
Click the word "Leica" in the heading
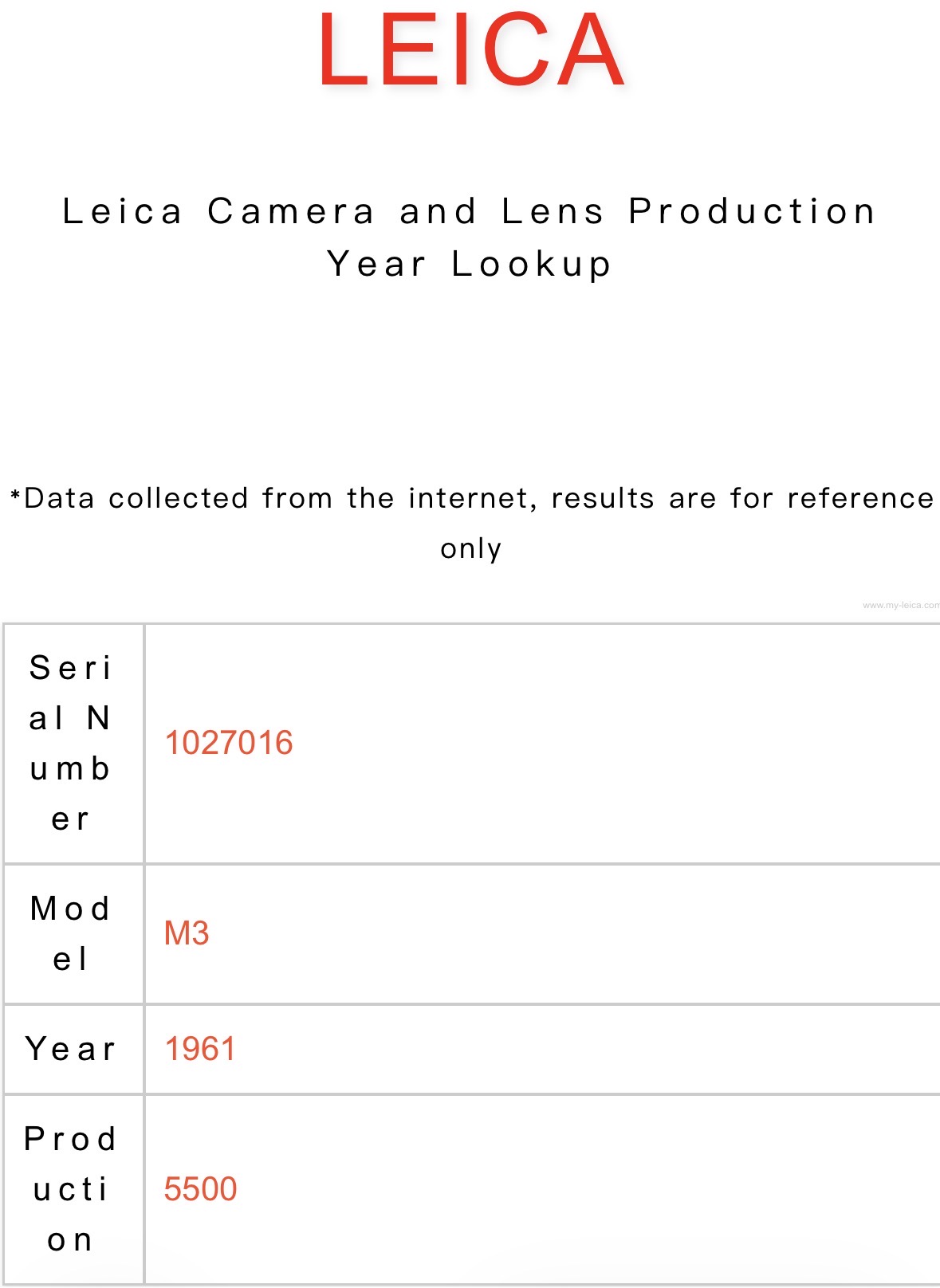coord(123,212)
